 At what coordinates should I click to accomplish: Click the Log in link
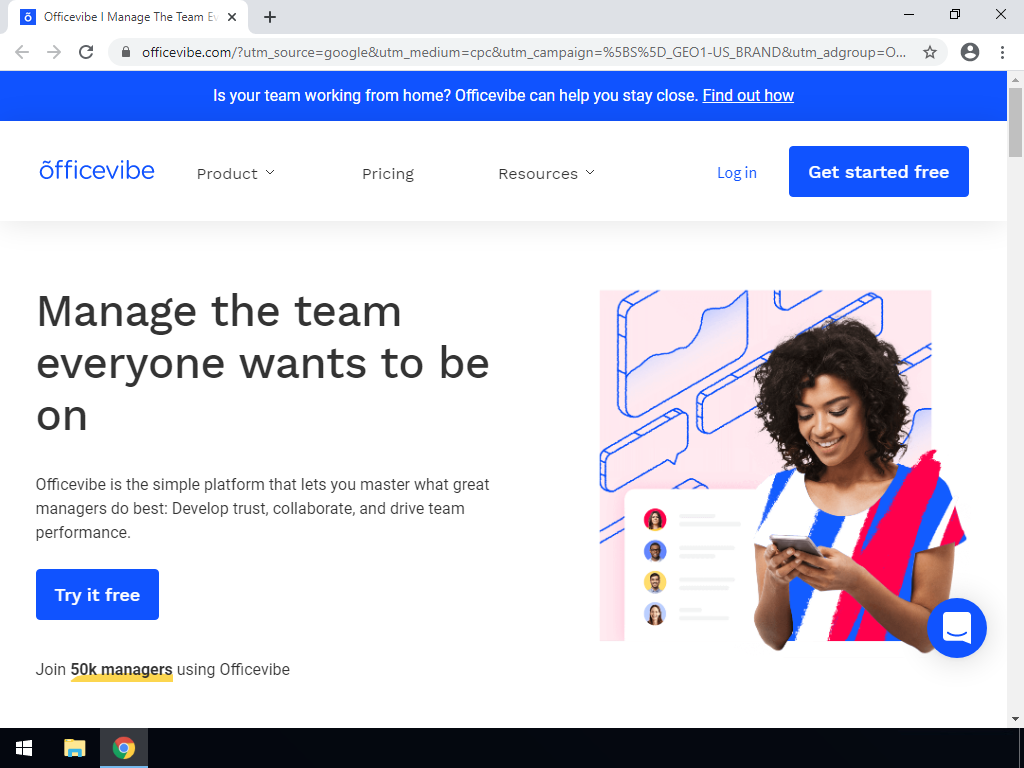coord(737,173)
